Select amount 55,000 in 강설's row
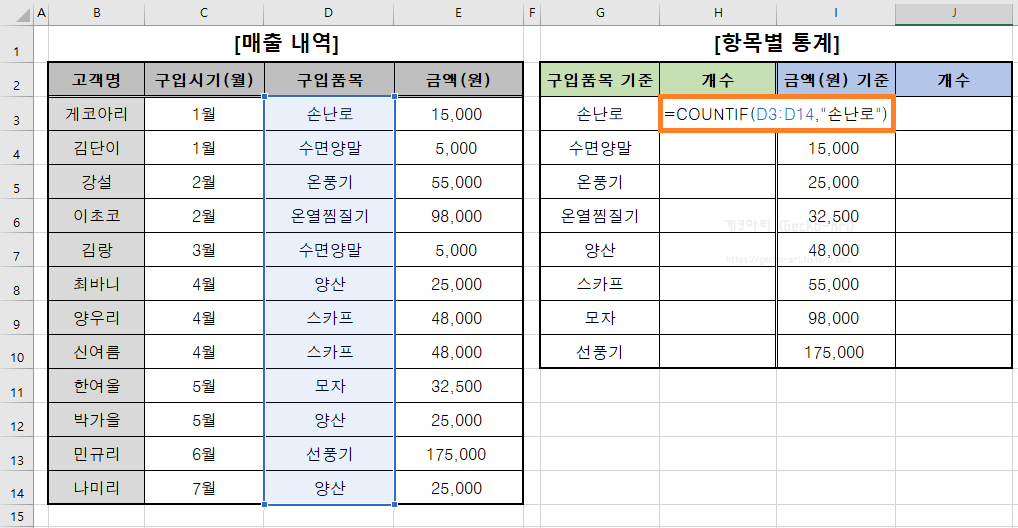The image size is (1018, 528). (458, 182)
